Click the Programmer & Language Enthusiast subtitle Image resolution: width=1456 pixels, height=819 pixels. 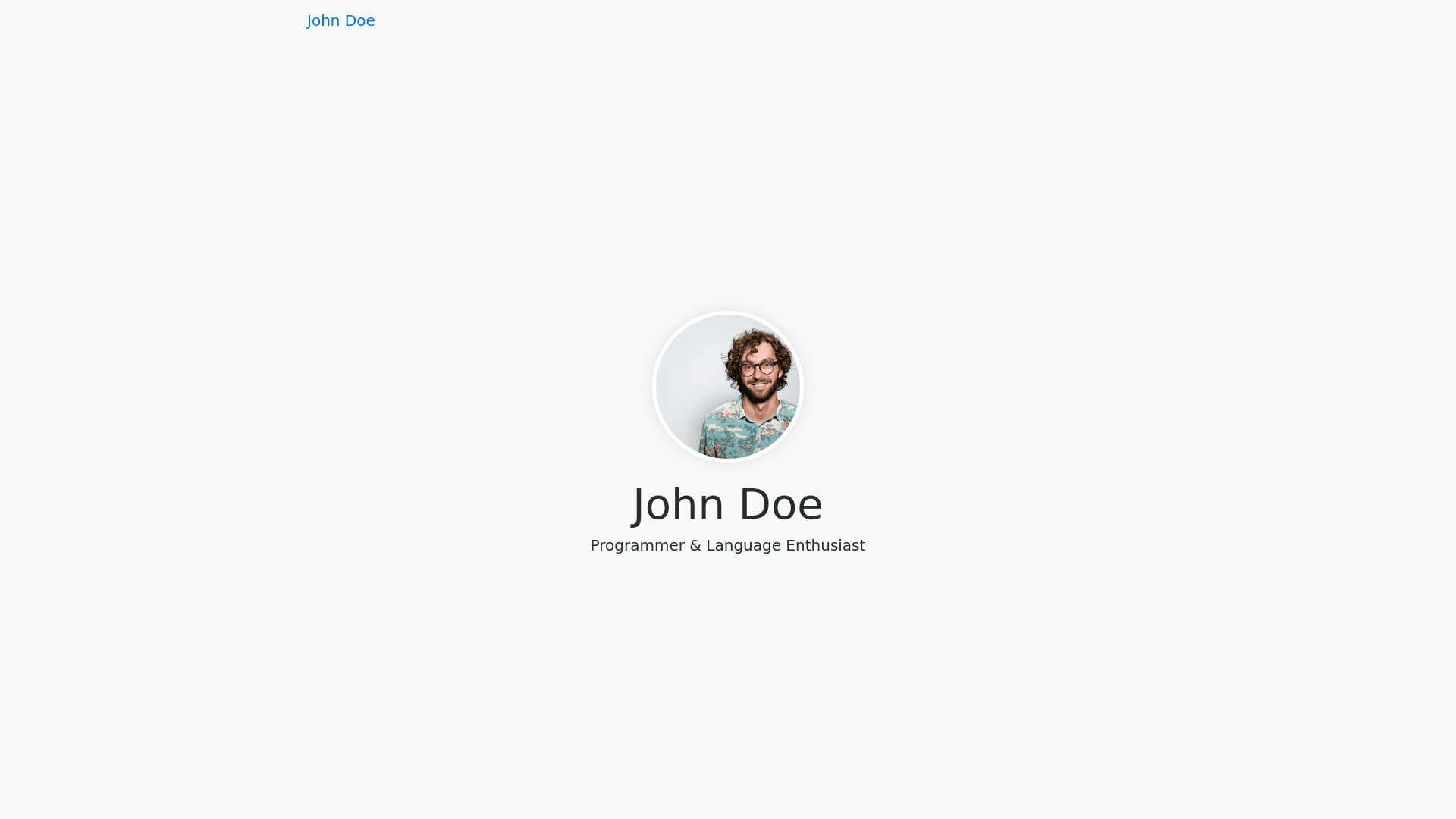click(728, 545)
